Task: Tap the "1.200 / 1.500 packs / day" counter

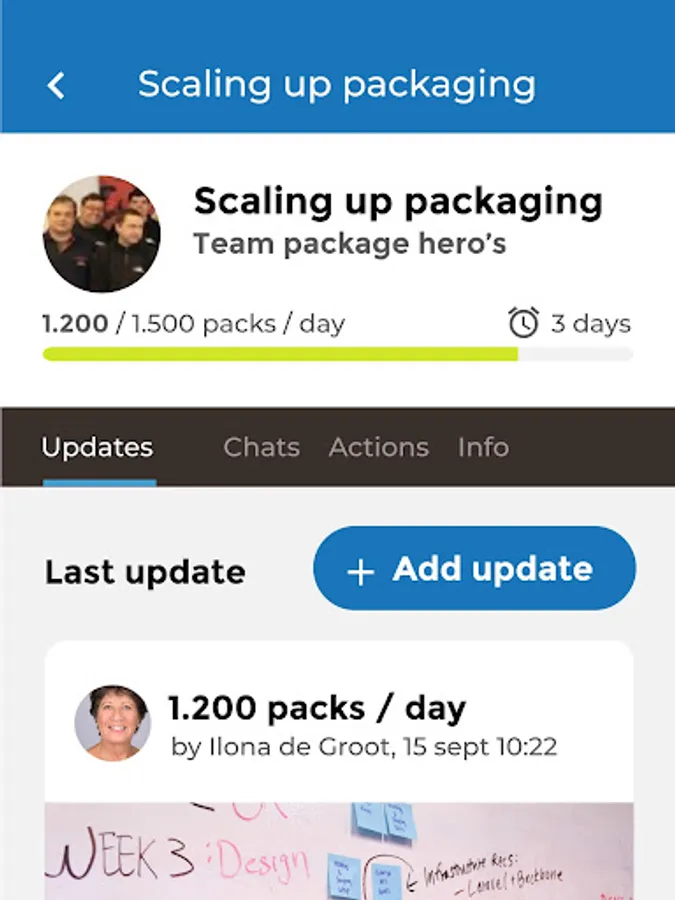Action: [x=193, y=324]
